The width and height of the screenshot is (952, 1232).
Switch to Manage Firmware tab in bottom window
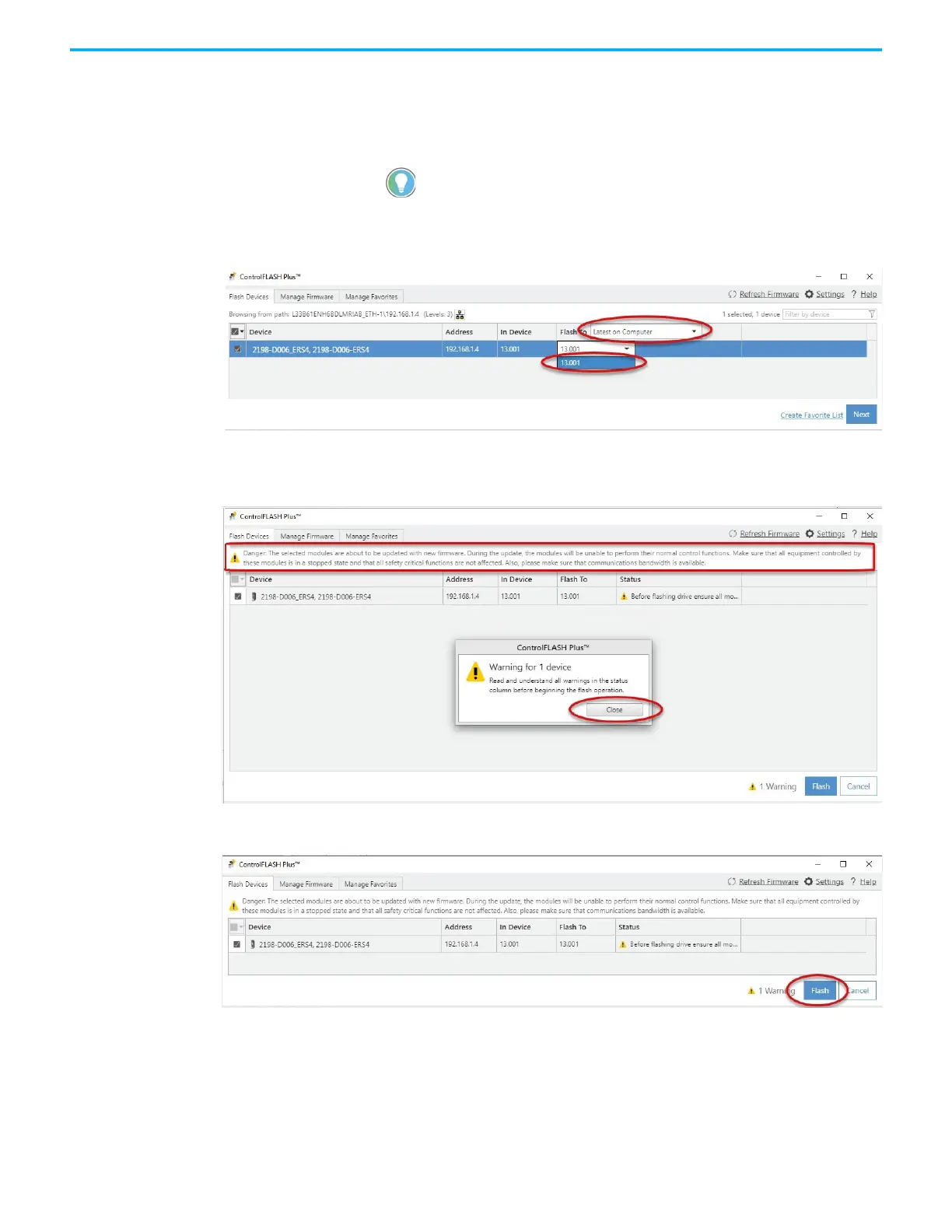(306, 884)
